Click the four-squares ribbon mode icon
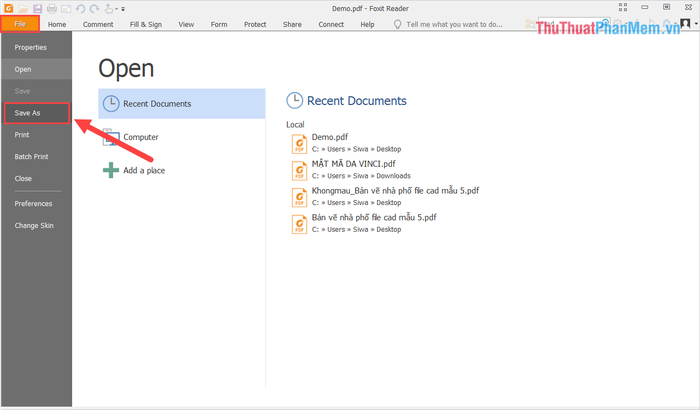Screen dimensions: 700x410 pyautogui.click(x=623, y=7)
